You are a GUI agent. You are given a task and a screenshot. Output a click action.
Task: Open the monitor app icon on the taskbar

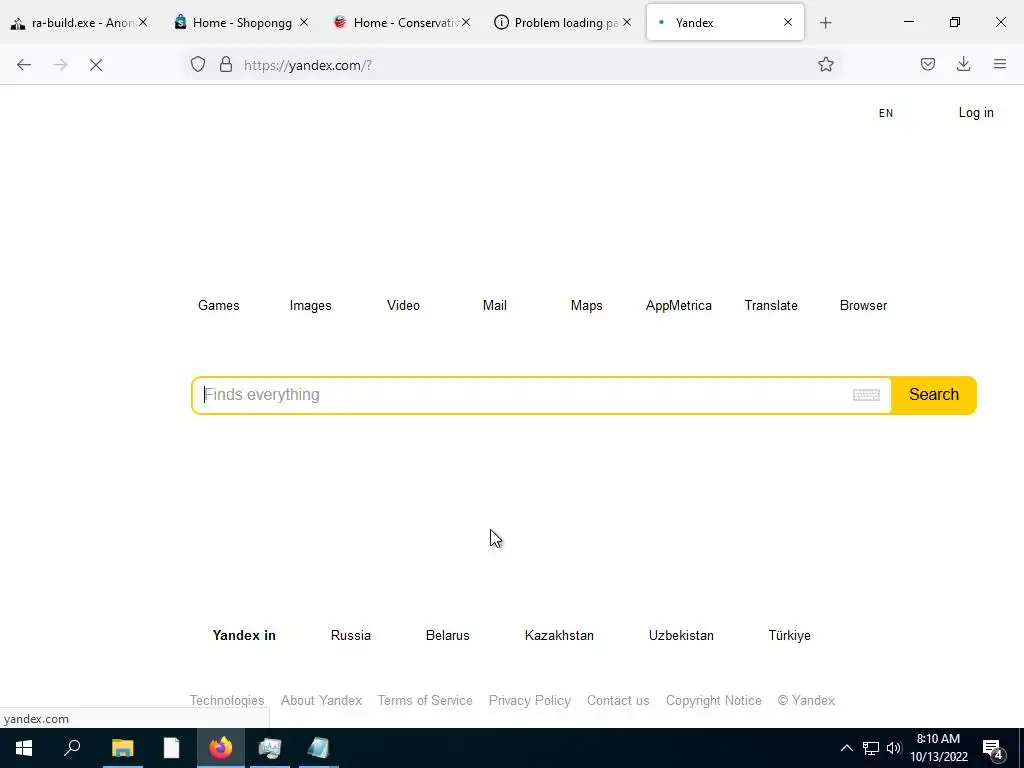tap(270, 748)
